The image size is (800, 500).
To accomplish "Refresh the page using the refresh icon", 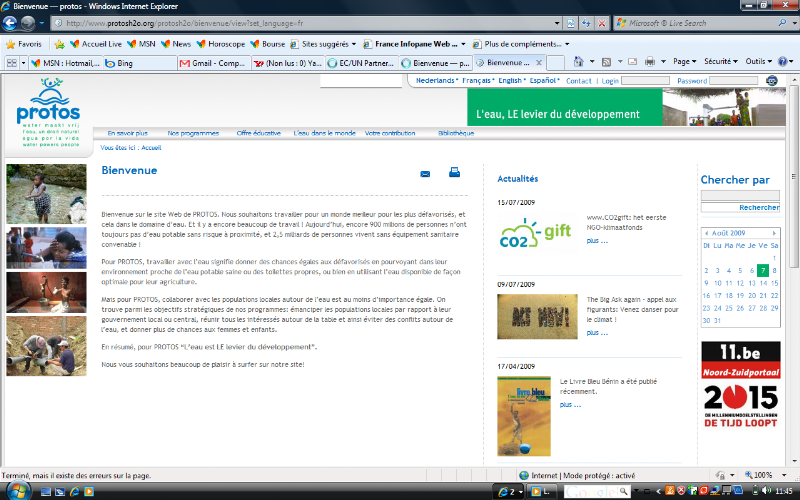I will [x=586, y=23].
